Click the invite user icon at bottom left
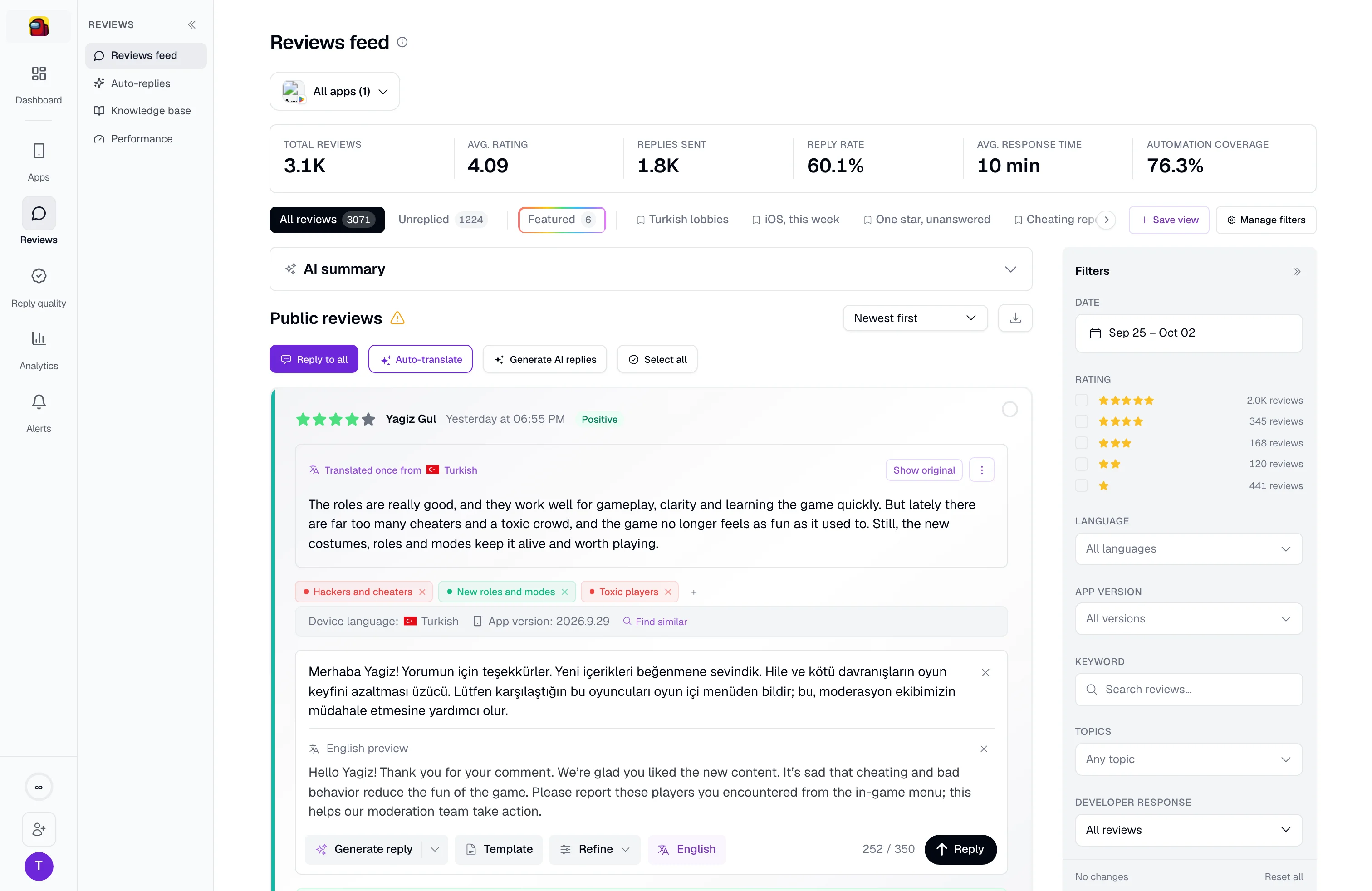Viewport: 1372px width, 891px height. pos(39,829)
